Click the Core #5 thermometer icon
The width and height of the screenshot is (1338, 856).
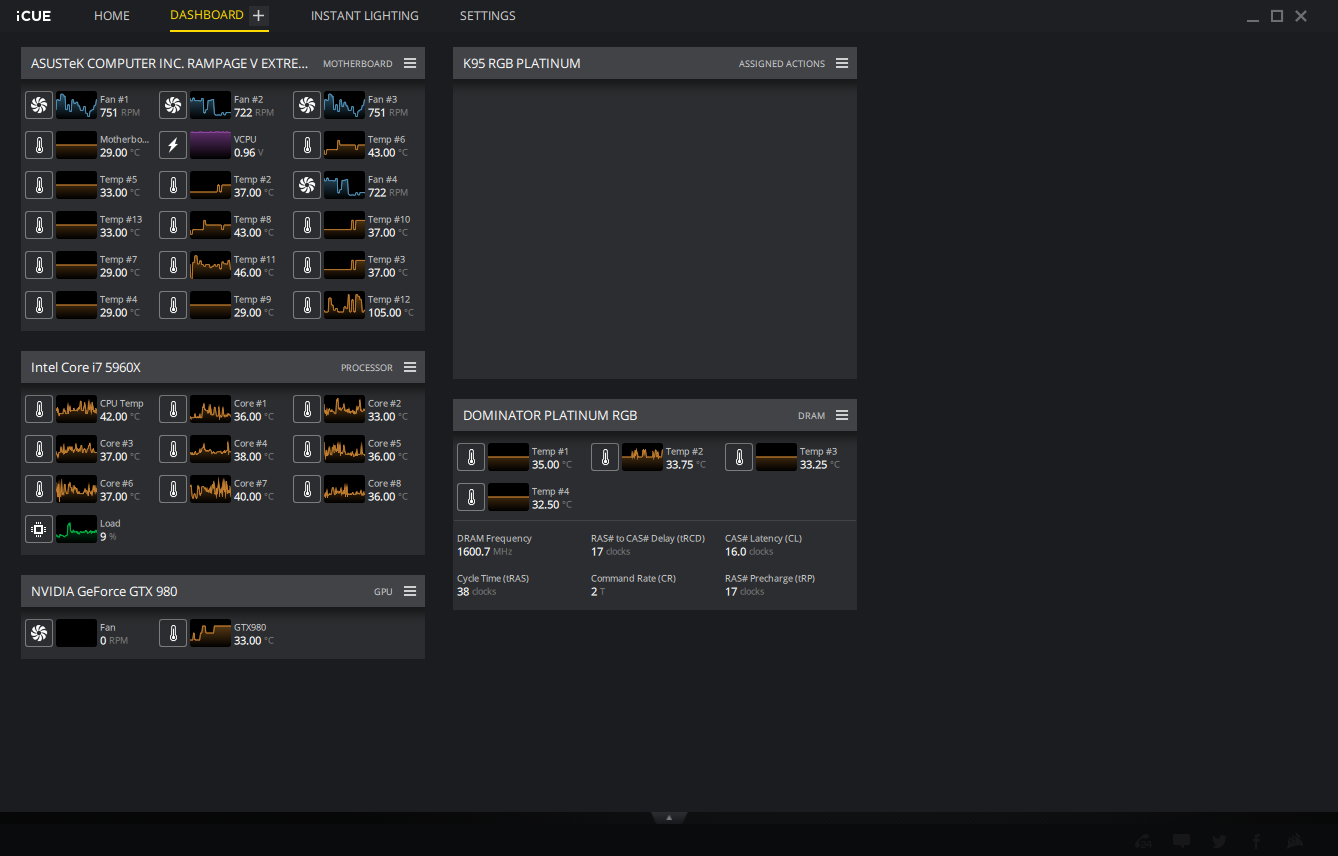tap(307, 449)
